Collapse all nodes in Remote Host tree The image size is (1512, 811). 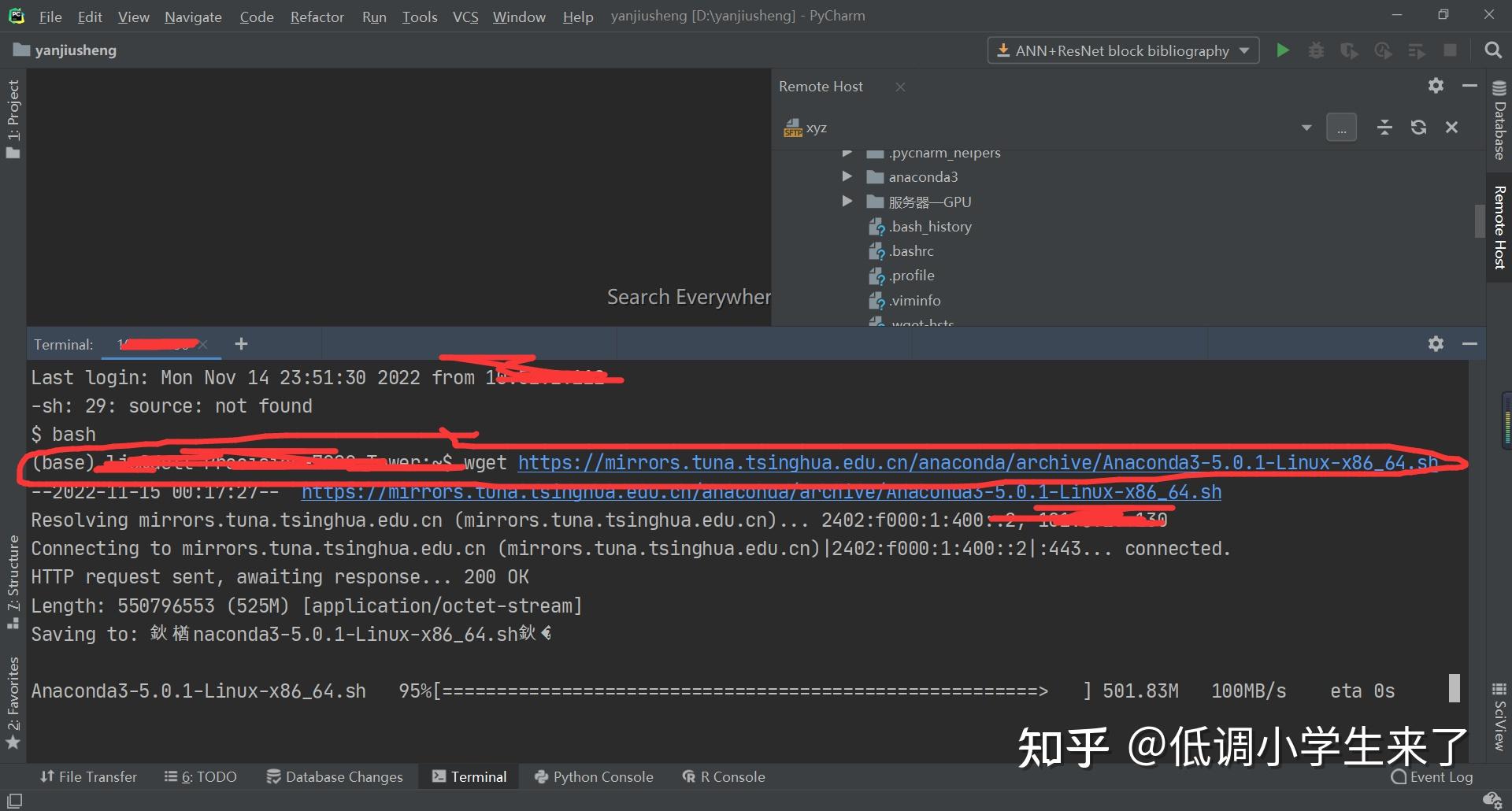click(x=1384, y=128)
